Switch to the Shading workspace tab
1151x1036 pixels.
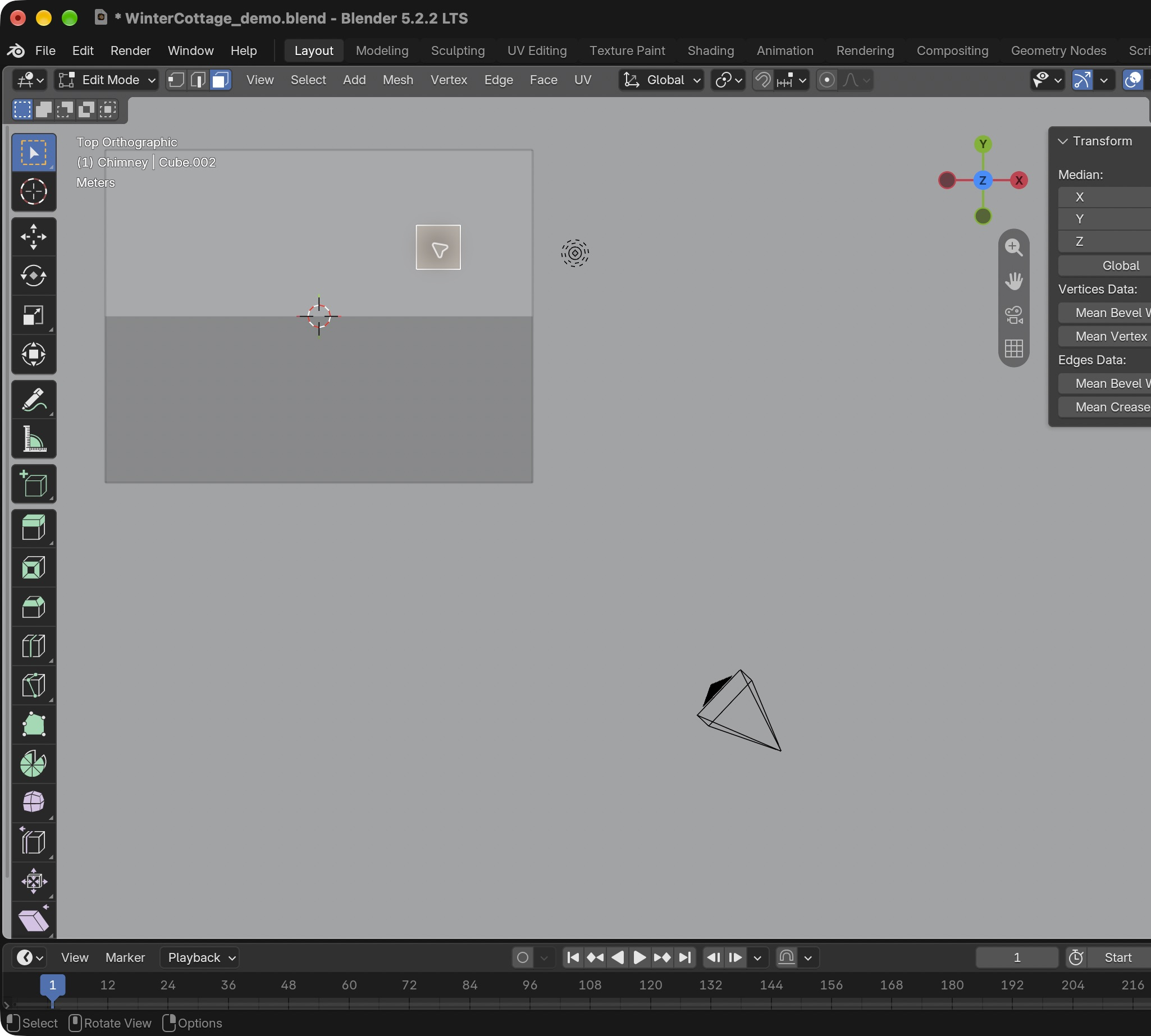tap(710, 51)
